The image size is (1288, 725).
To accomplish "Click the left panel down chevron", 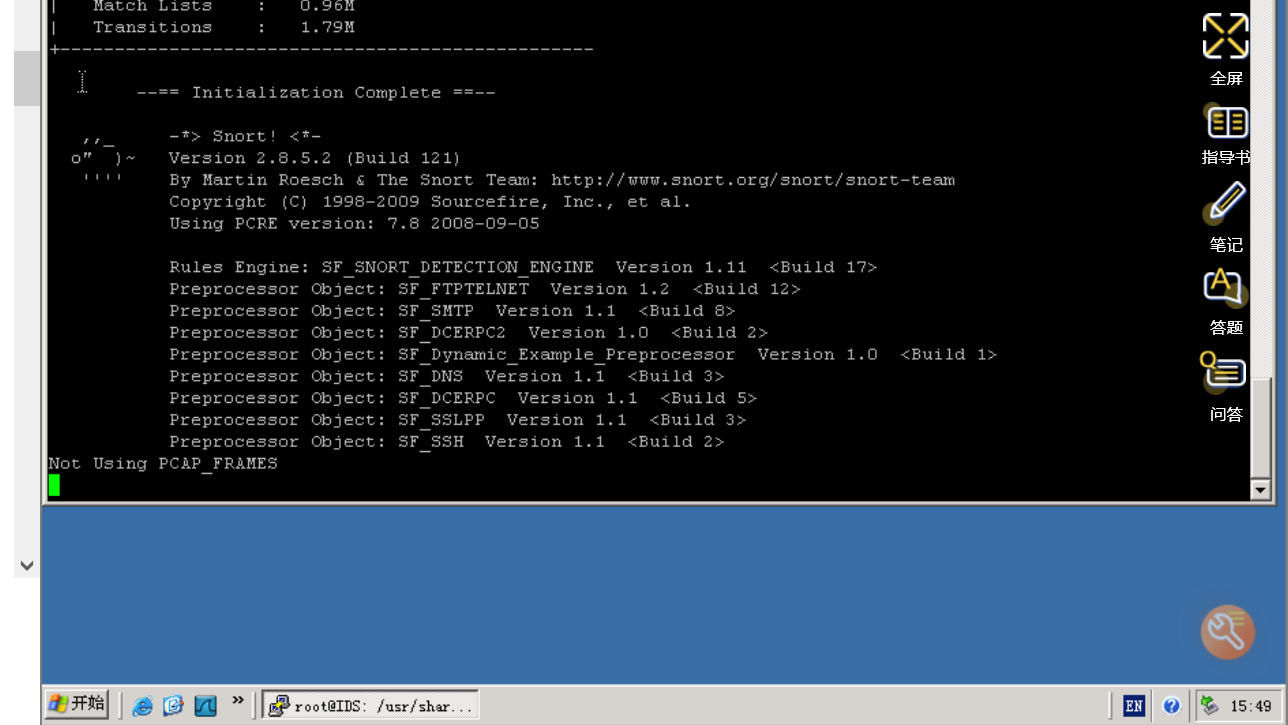I will click(x=27, y=566).
